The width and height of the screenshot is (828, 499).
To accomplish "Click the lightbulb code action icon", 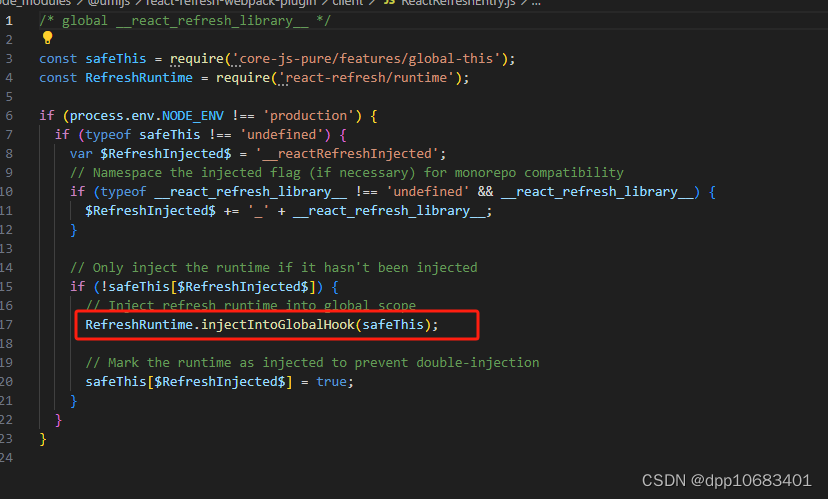I will point(47,37).
